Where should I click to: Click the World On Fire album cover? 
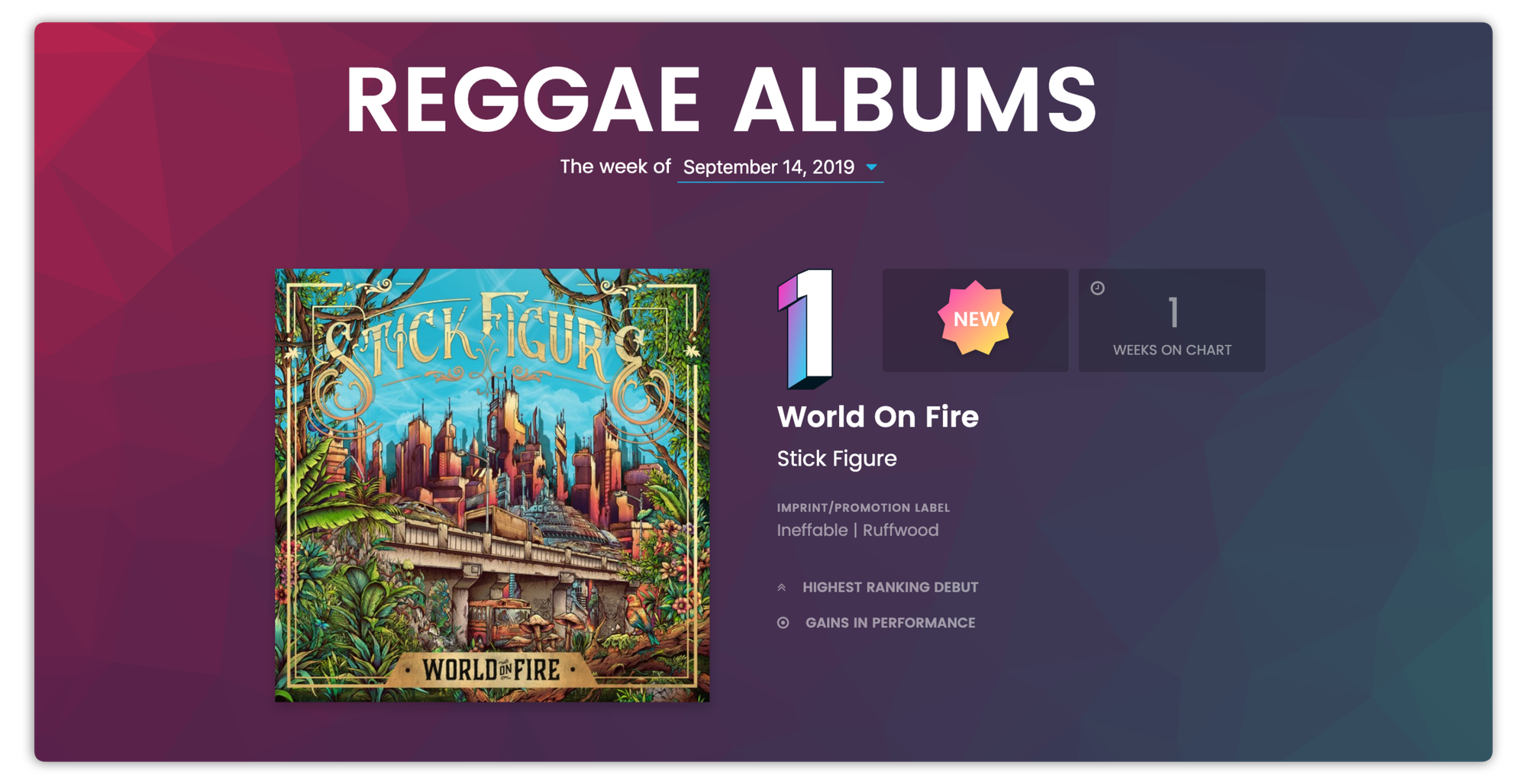492,485
